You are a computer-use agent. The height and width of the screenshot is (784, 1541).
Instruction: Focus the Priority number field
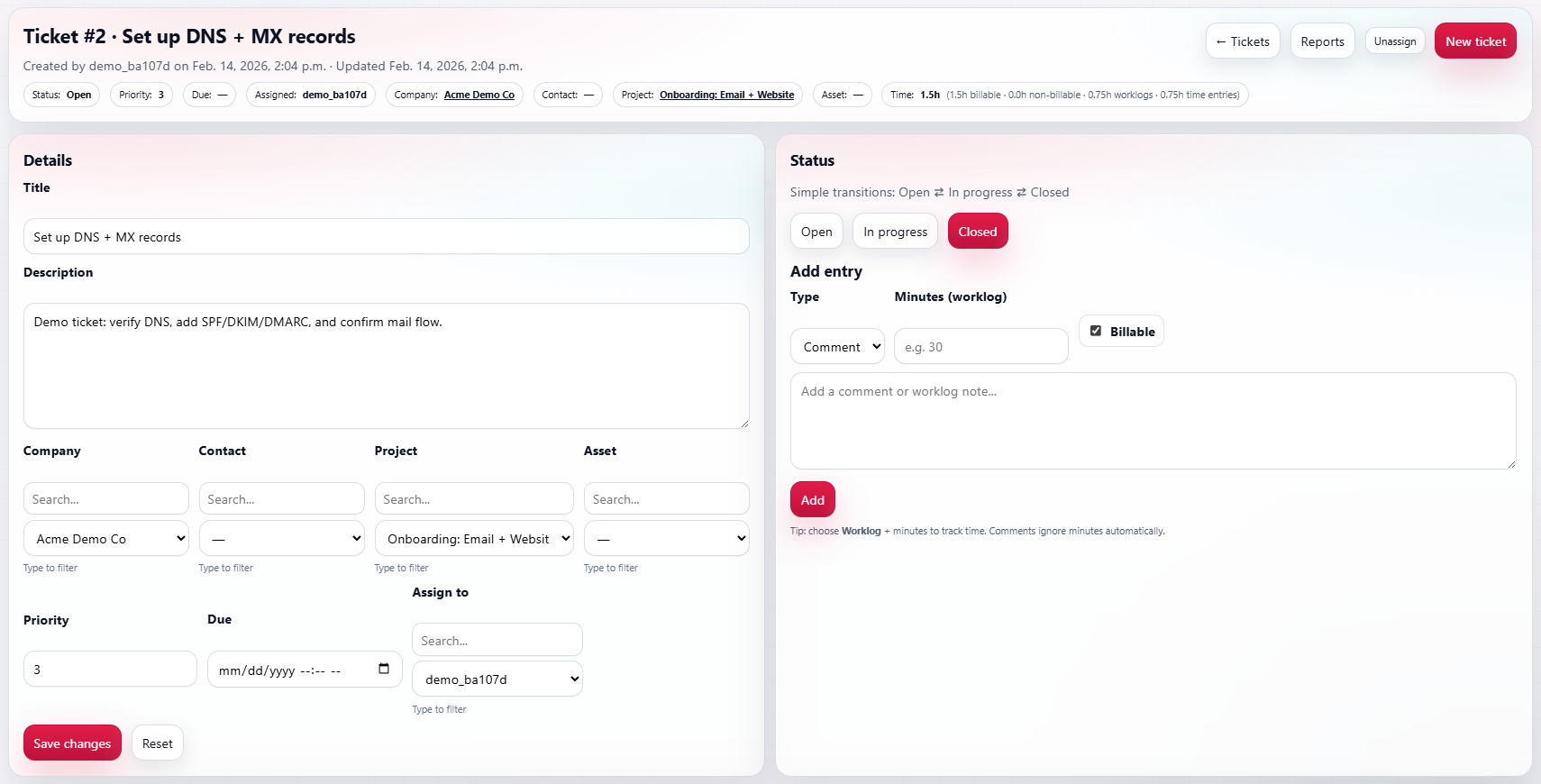pyautogui.click(x=110, y=670)
